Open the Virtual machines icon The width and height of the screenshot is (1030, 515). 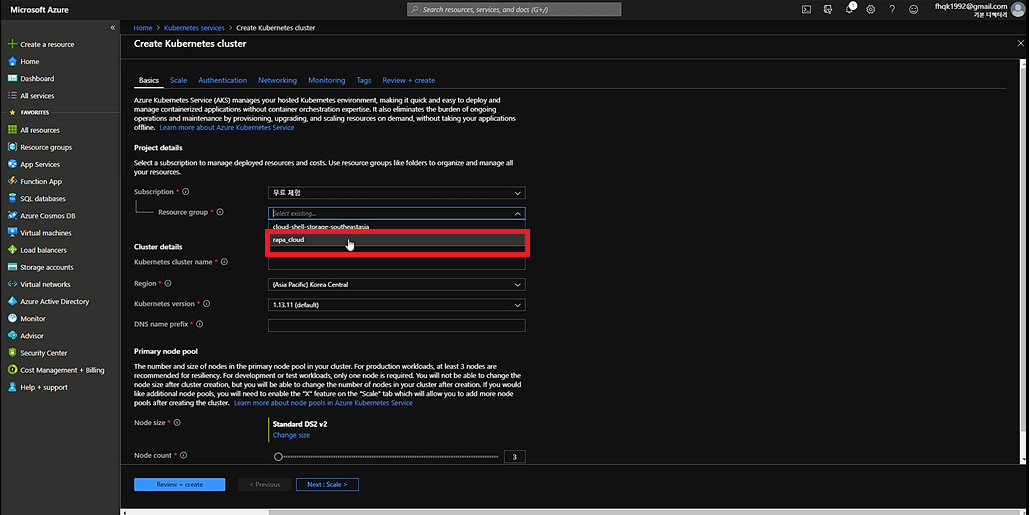point(12,233)
